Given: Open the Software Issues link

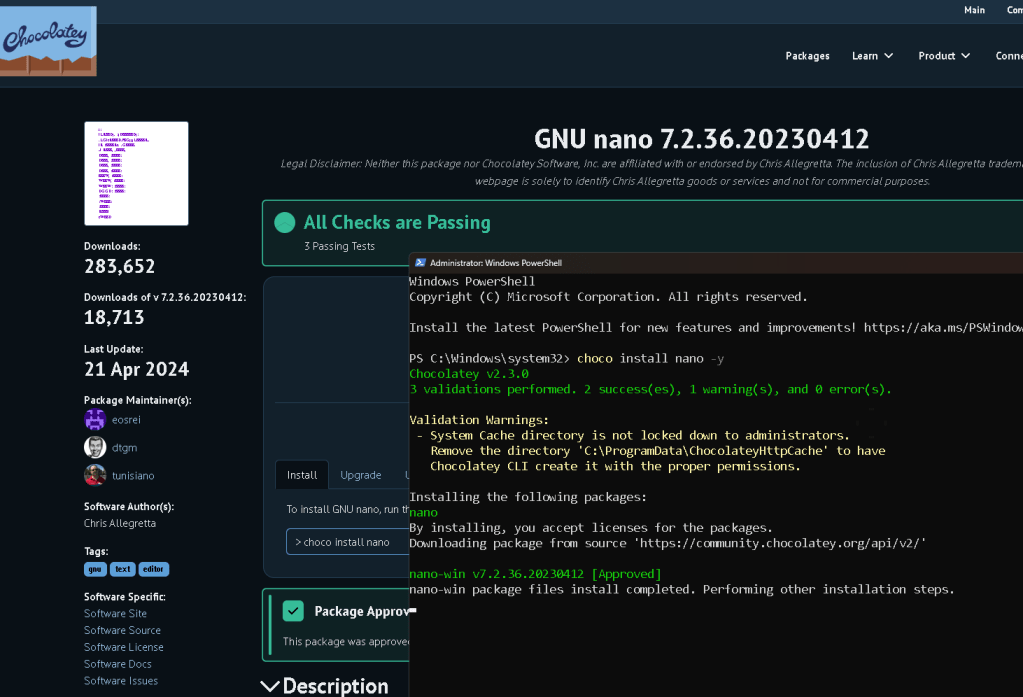Looking at the screenshot, I should pyautogui.click(x=121, y=681).
